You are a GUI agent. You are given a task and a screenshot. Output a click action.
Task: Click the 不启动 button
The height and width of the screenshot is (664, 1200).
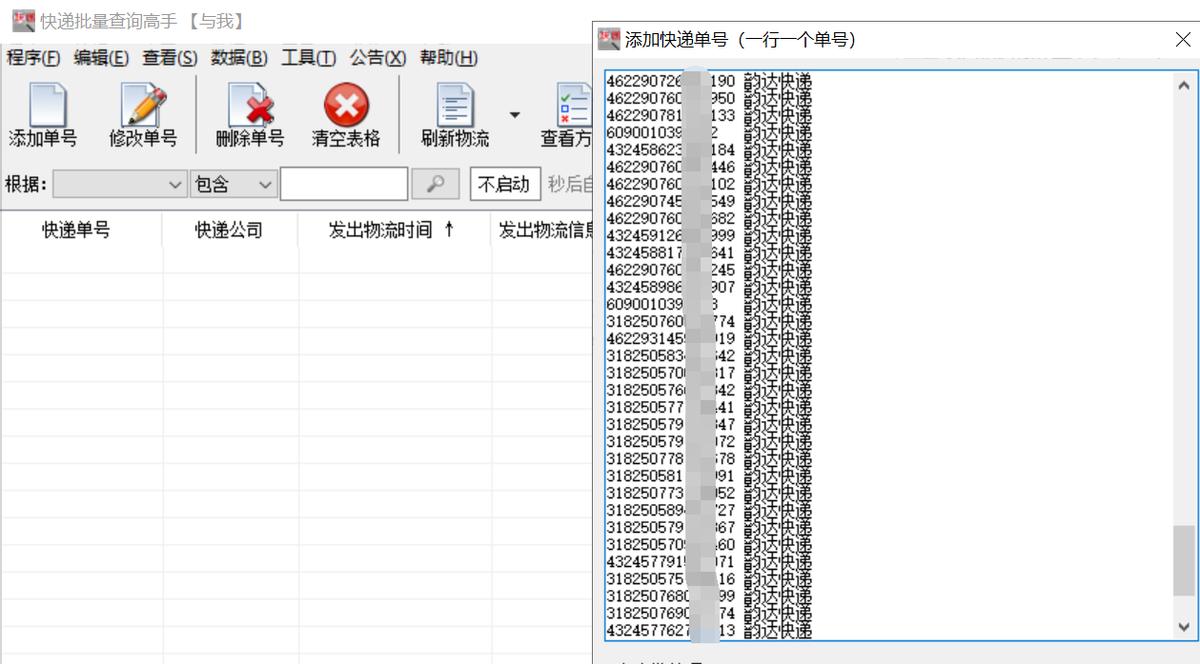506,184
